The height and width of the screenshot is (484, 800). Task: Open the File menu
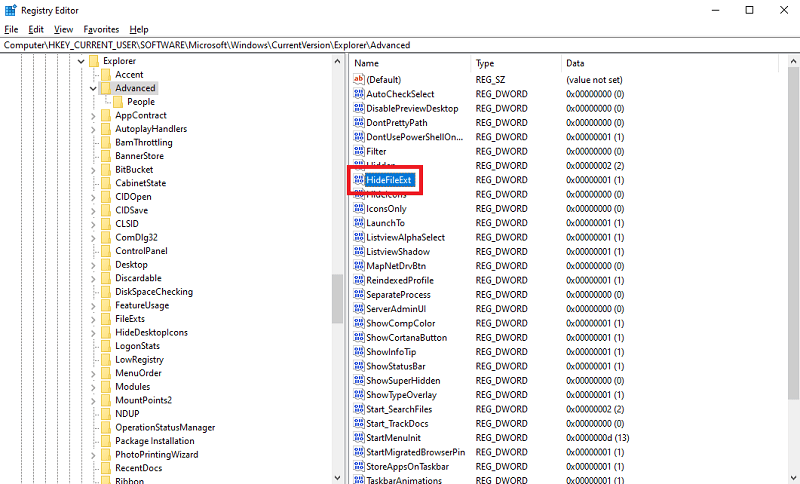[11, 30]
